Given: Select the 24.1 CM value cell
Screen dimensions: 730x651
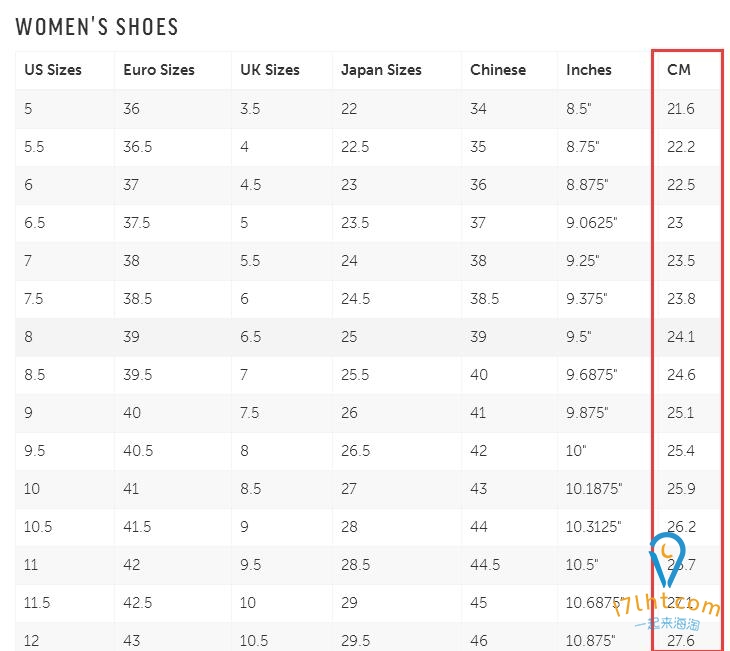Looking at the screenshot, I should point(680,336).
